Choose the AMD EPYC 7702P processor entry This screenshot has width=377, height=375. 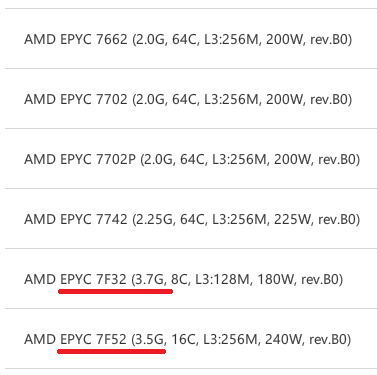191,159
